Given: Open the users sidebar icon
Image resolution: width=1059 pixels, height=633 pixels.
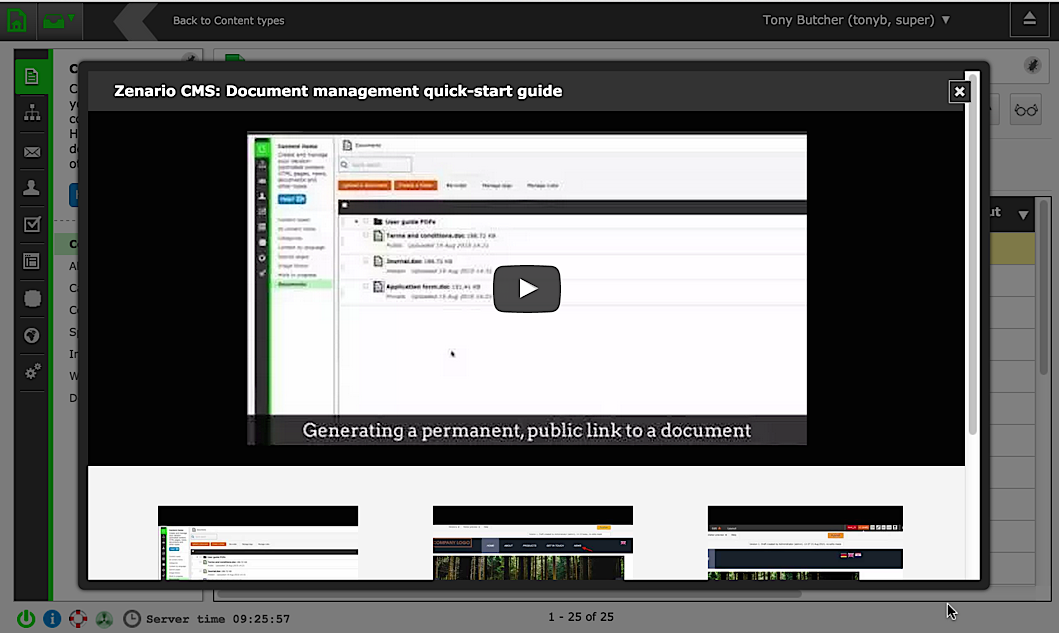Looking at the screenshot, I should pos(32,188).
